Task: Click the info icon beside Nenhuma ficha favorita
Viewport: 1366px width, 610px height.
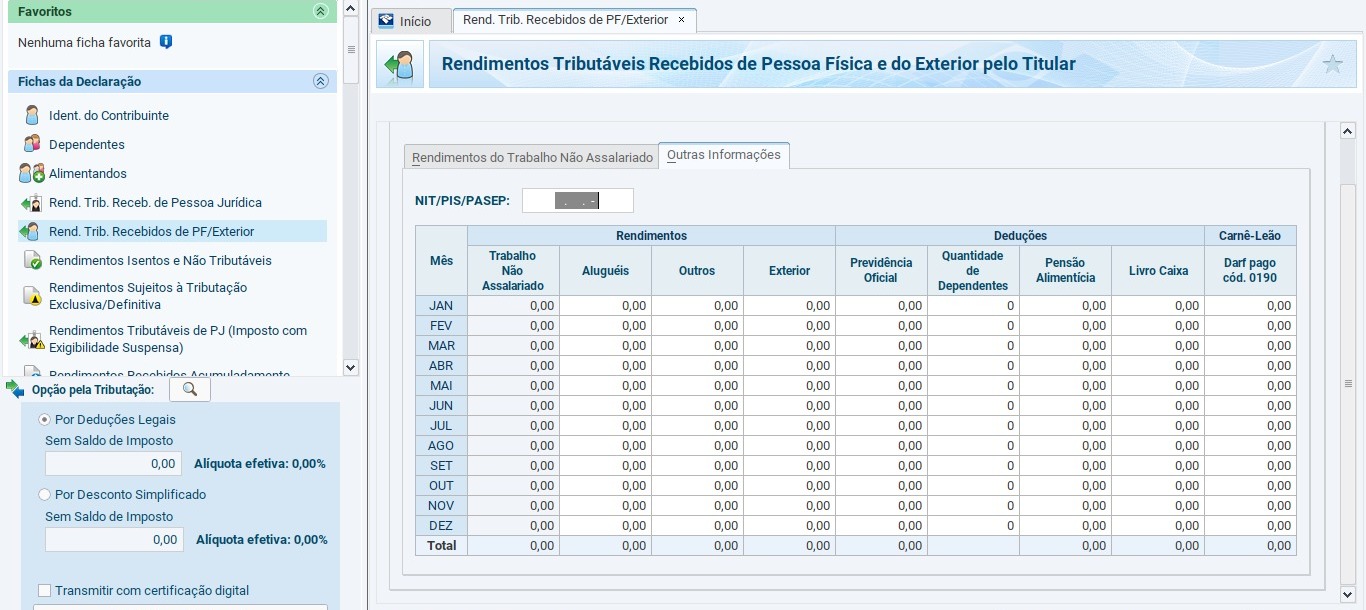Action: 166,42
